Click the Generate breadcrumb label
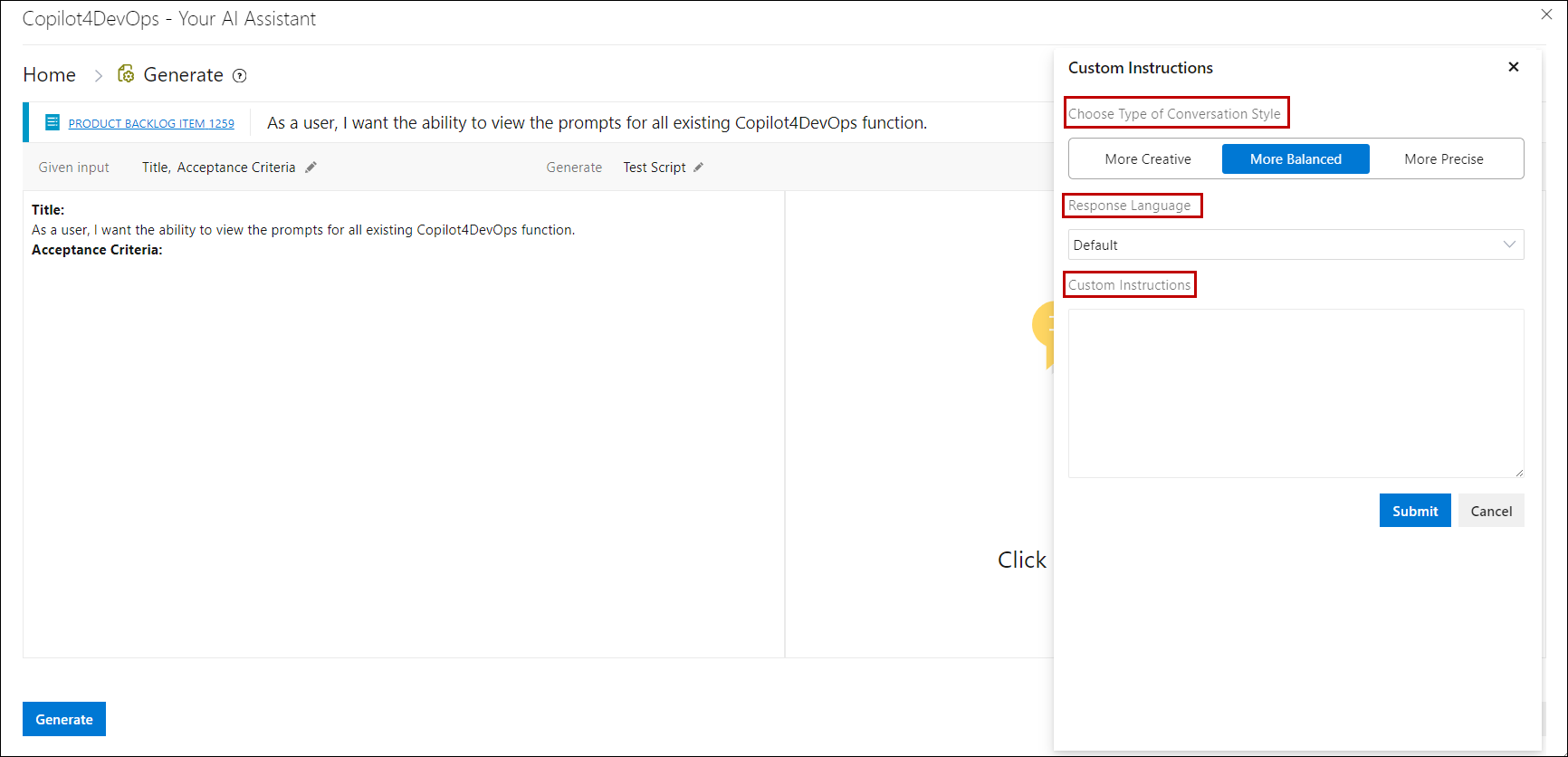 tap(183, 75)
